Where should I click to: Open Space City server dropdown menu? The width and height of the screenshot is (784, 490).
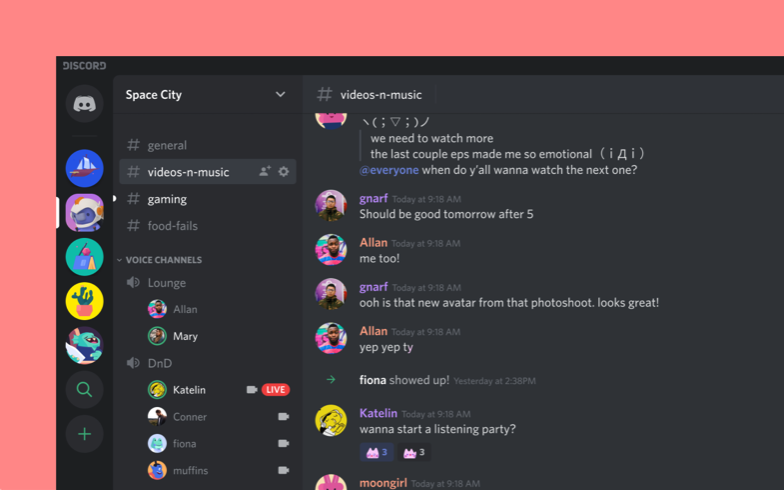(x=280, y=94)
